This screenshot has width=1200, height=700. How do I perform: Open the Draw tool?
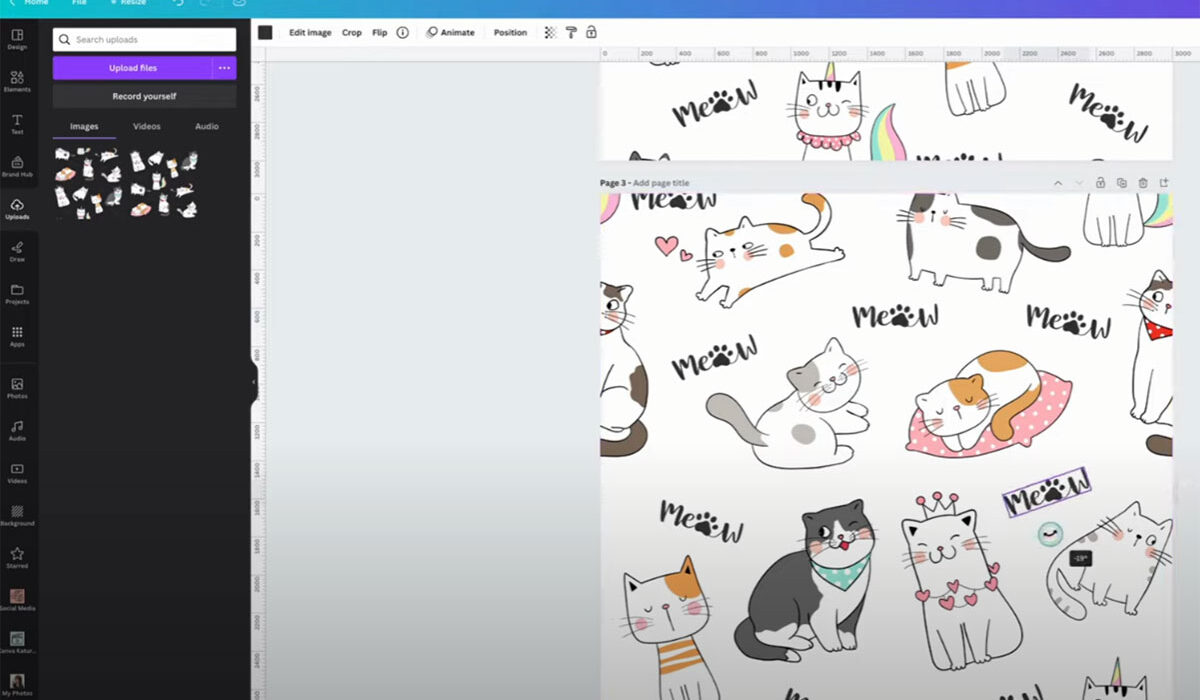coord(17,251)
